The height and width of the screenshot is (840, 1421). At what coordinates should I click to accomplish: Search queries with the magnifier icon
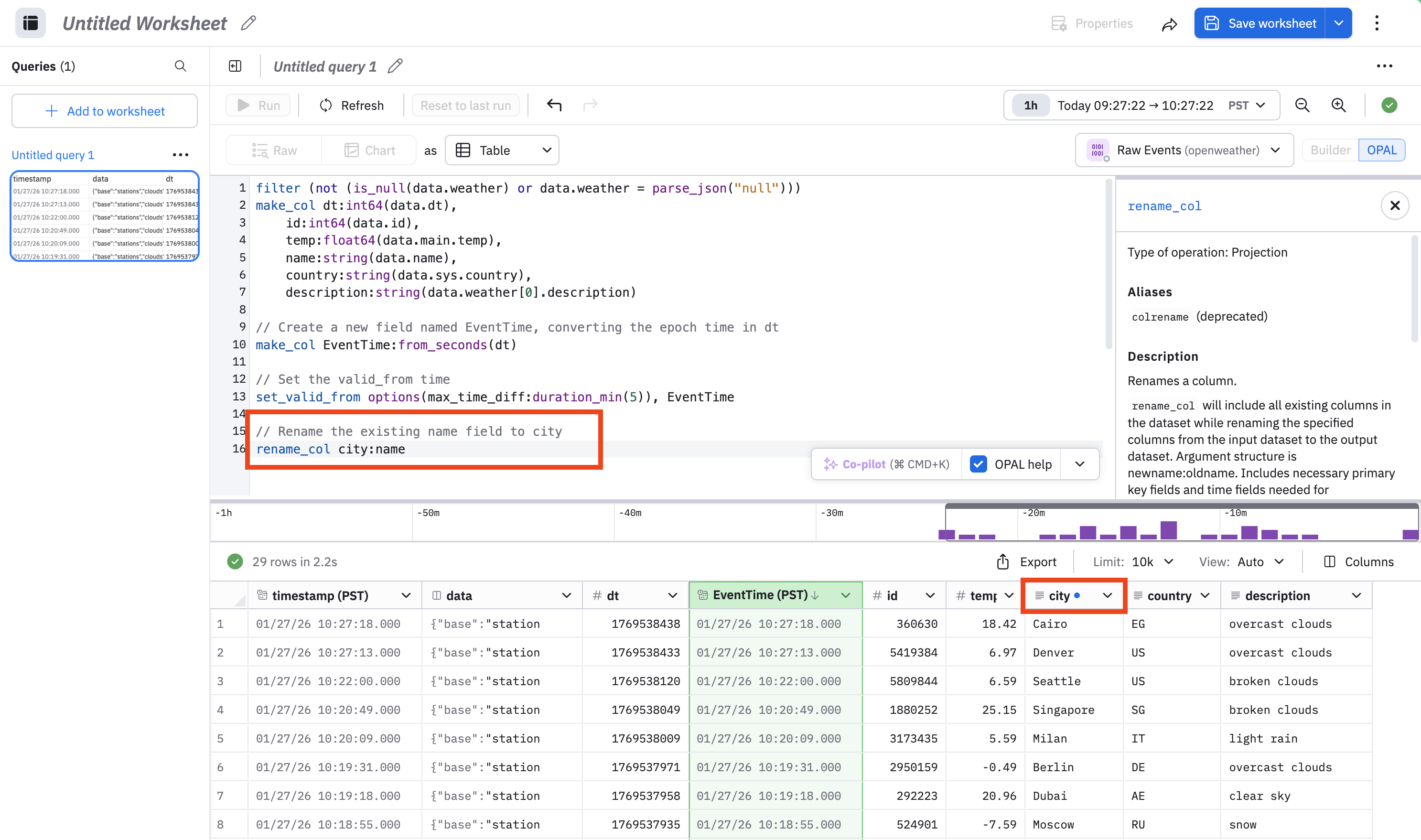[181, 66]
